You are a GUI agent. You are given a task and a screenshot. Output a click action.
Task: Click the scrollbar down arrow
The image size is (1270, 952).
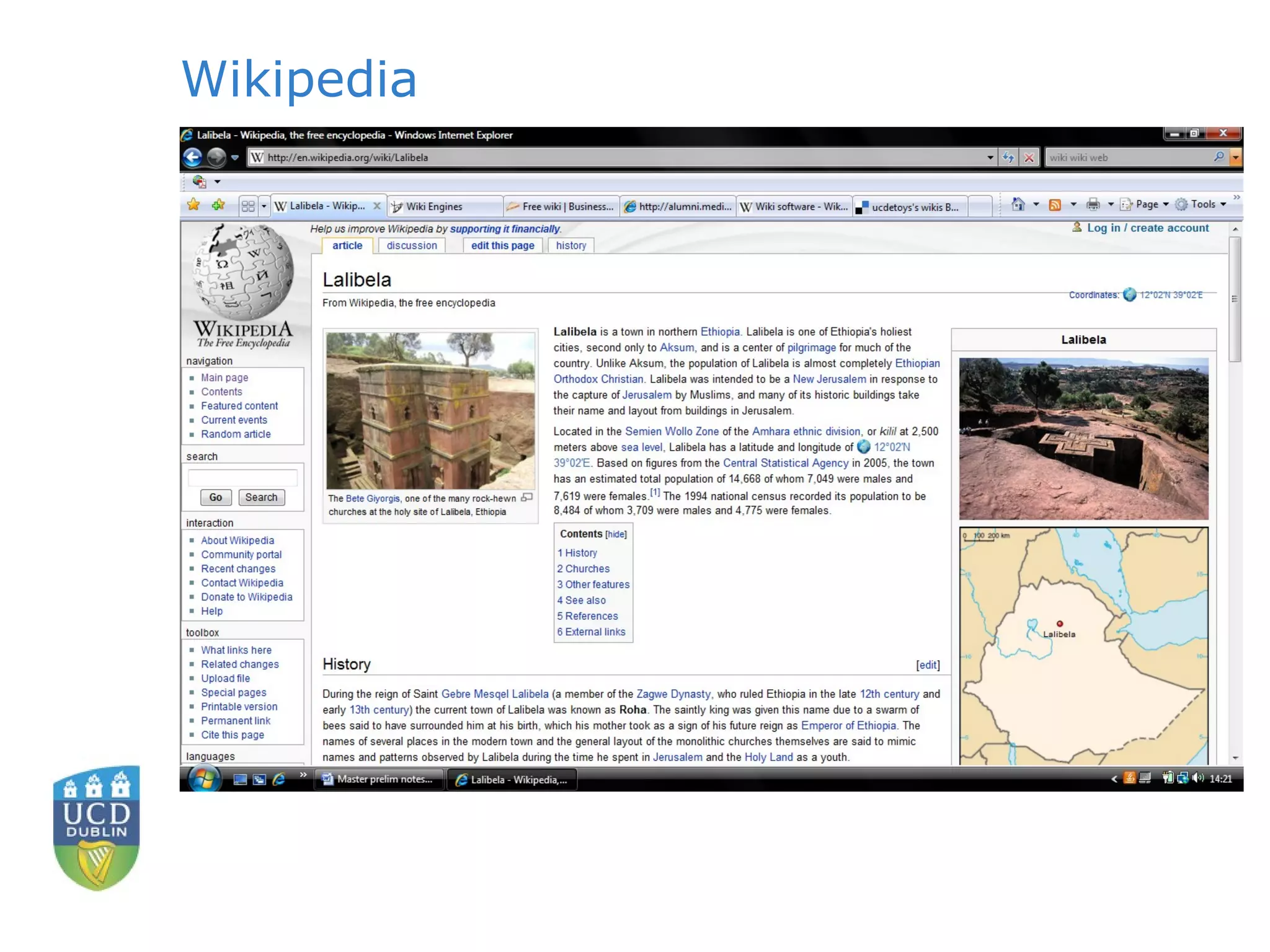[1235, 758]
